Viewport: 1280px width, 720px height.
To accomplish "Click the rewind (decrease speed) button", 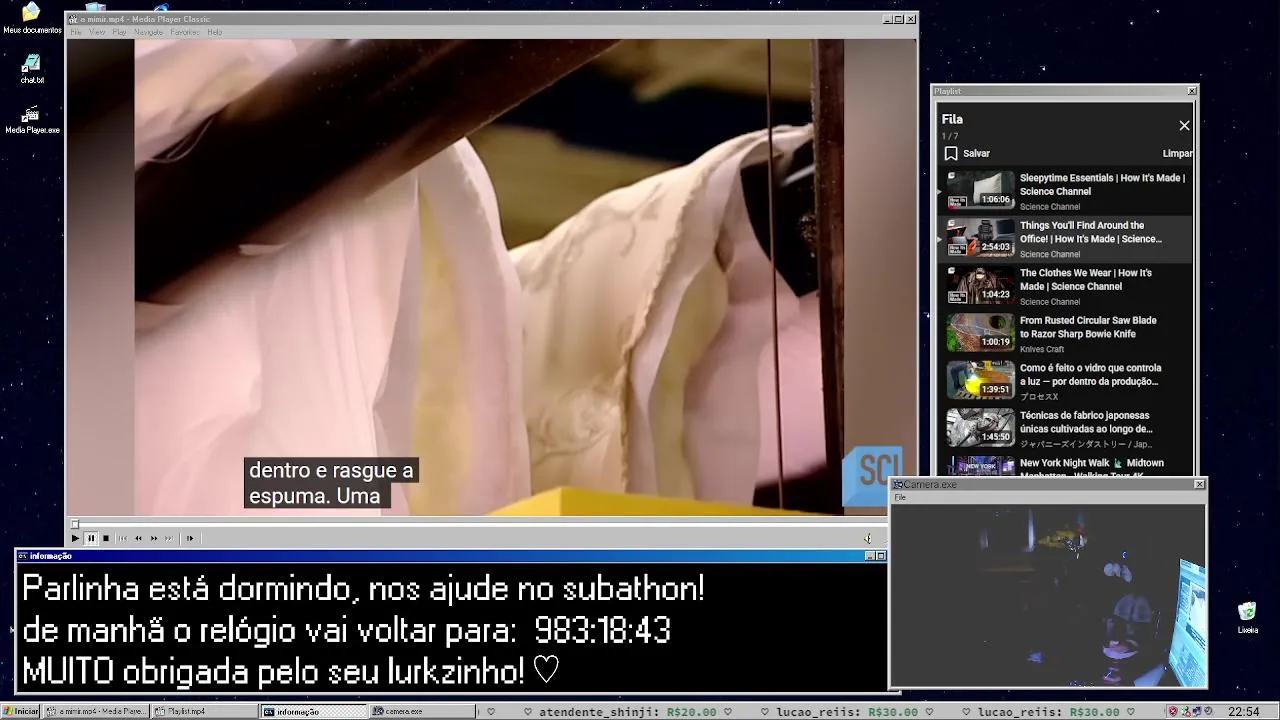I will [x=138, y=538].
